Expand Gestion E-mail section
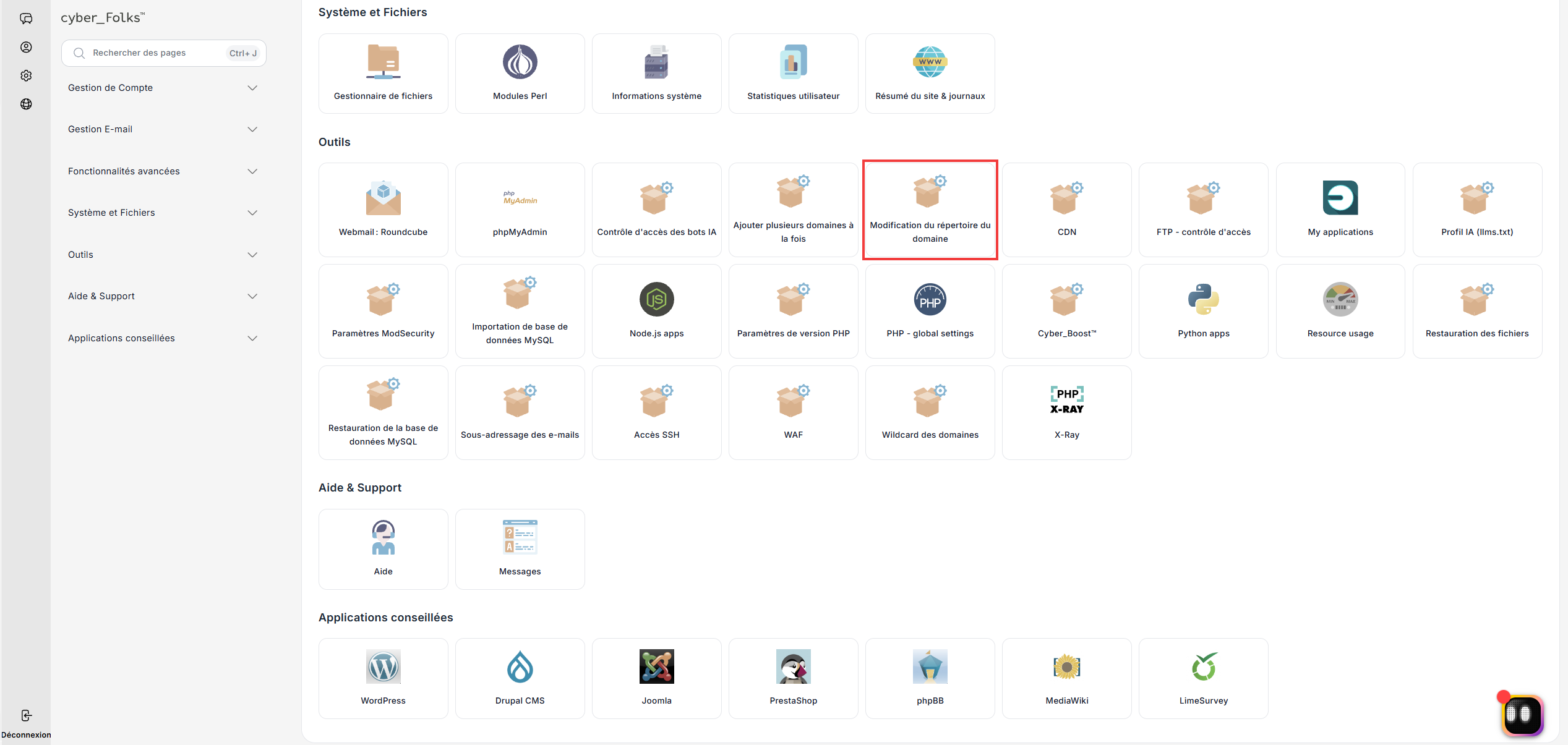This screenshot has height=745, width=1568. (163, 129)
